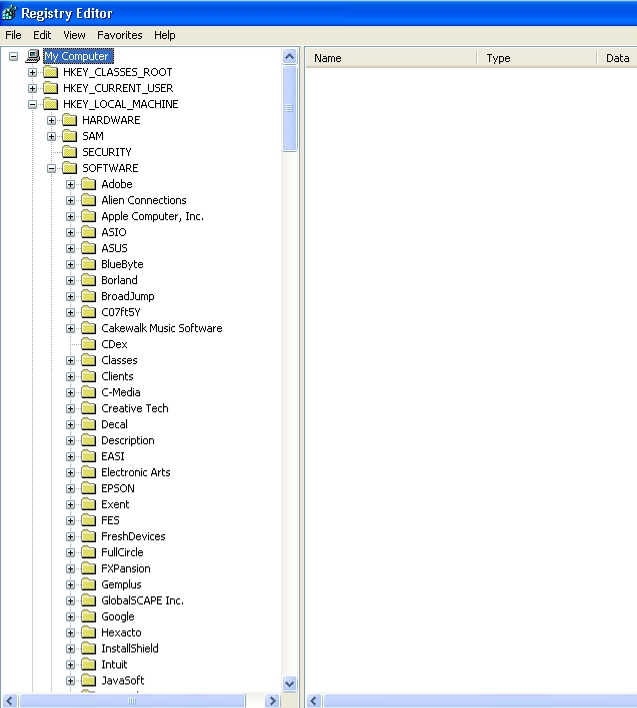Click the ASIO folder icon
The width and height of the screenshot is (637, 708).
(88, 232)
